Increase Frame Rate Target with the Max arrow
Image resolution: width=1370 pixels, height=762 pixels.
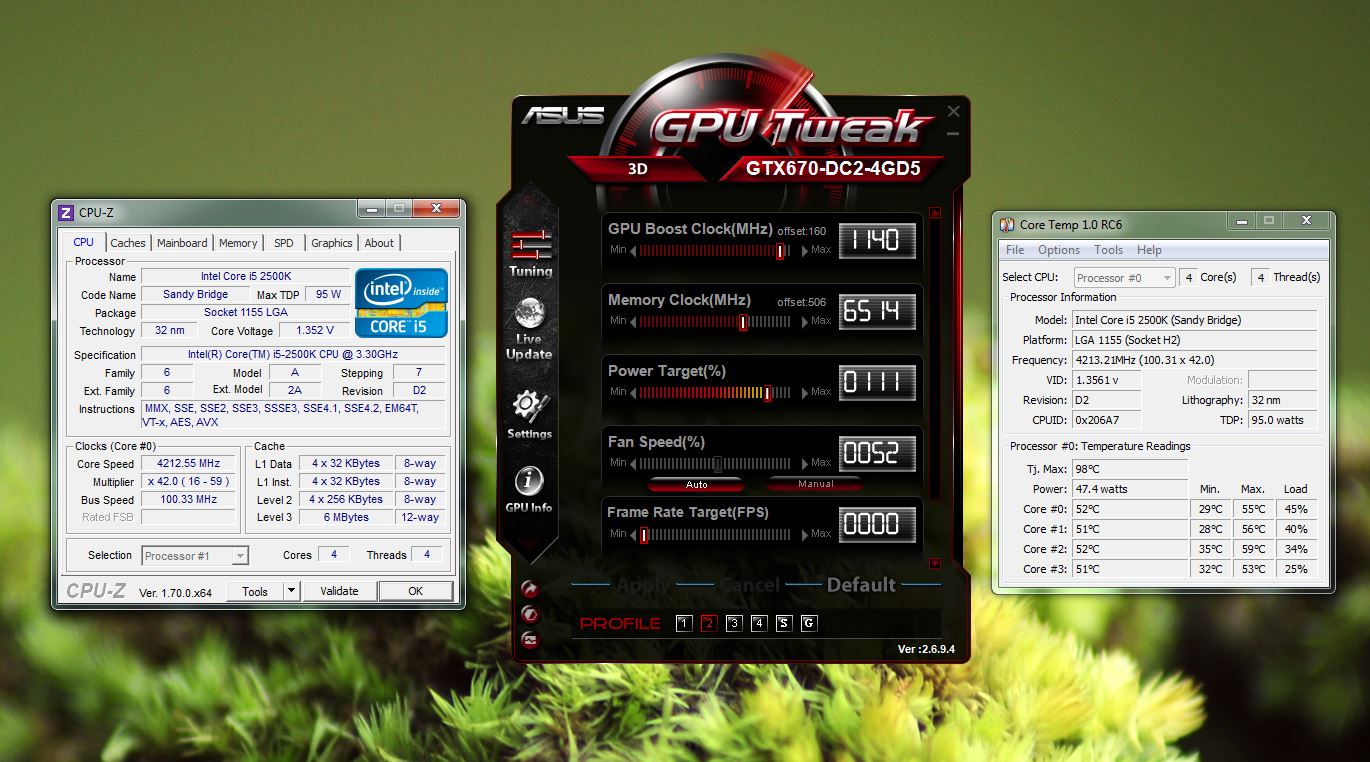point(803,534)
